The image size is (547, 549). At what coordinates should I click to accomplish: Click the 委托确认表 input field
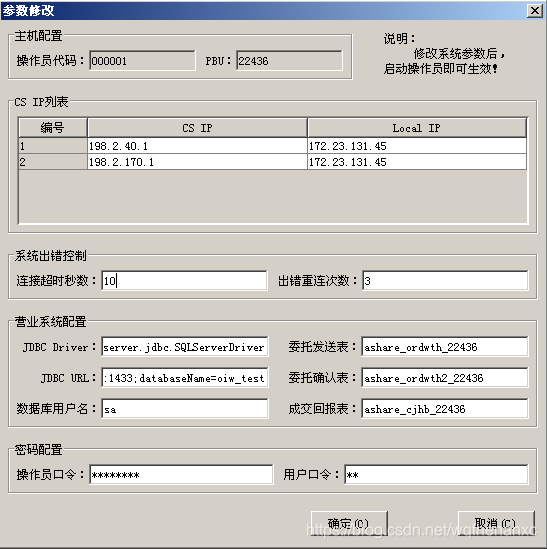point(445,378)
